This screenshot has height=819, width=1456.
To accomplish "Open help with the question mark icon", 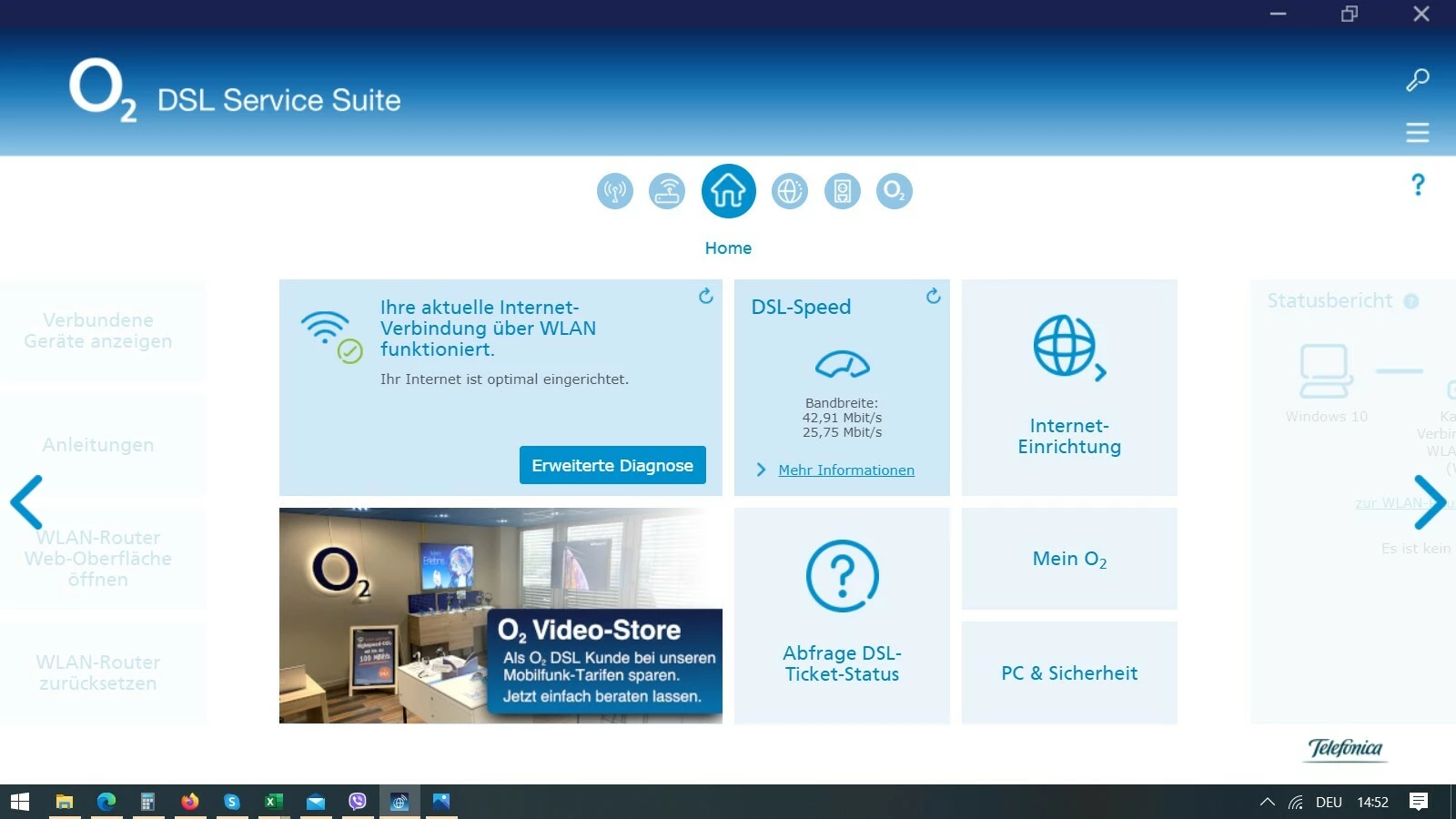I will pyautogui.click(x=1418, y=185).
